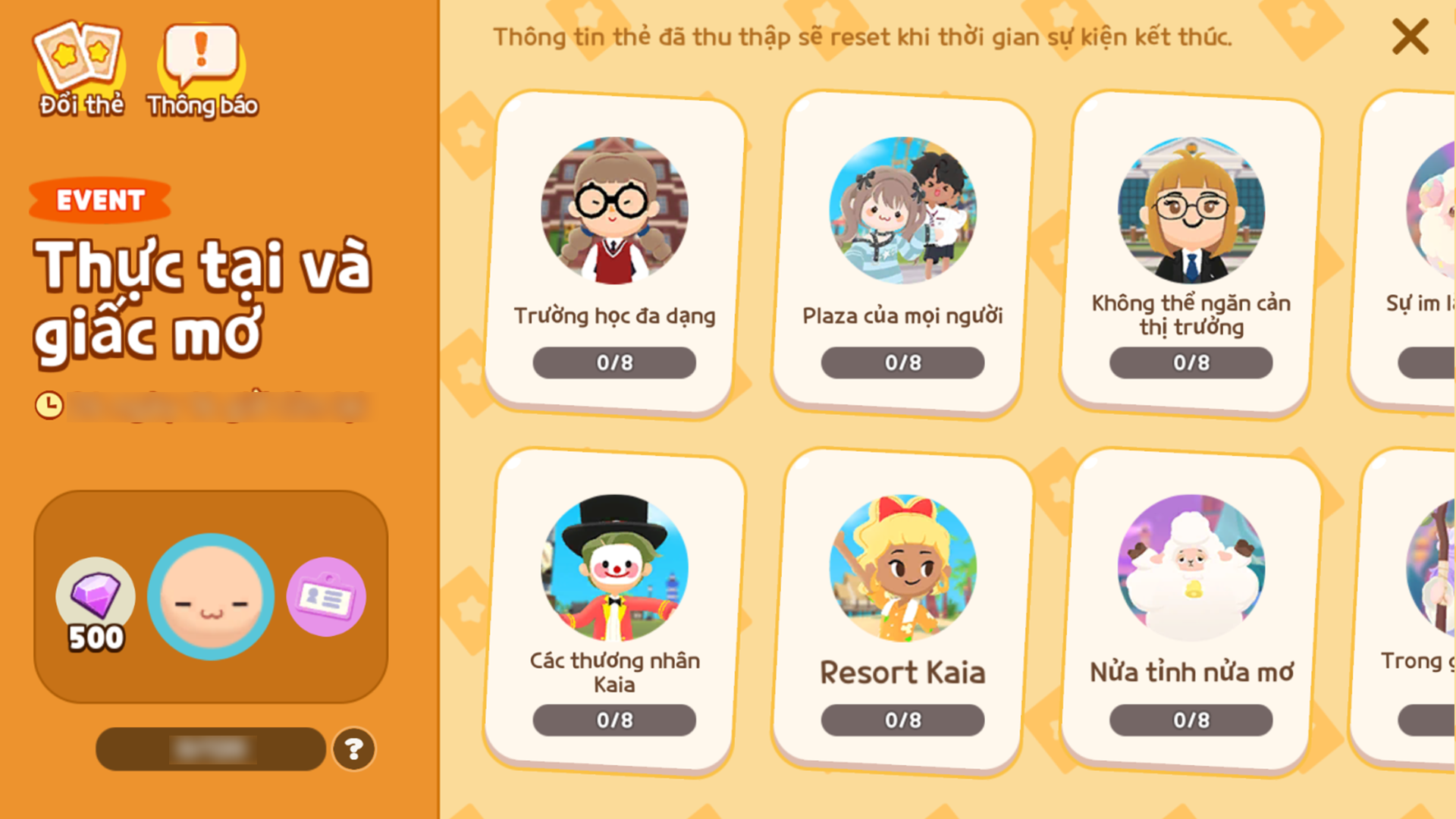1456x819 pixels.
Task: Open the Nửa tỉnh nửa mơ card
Action: coord(1191,610)
